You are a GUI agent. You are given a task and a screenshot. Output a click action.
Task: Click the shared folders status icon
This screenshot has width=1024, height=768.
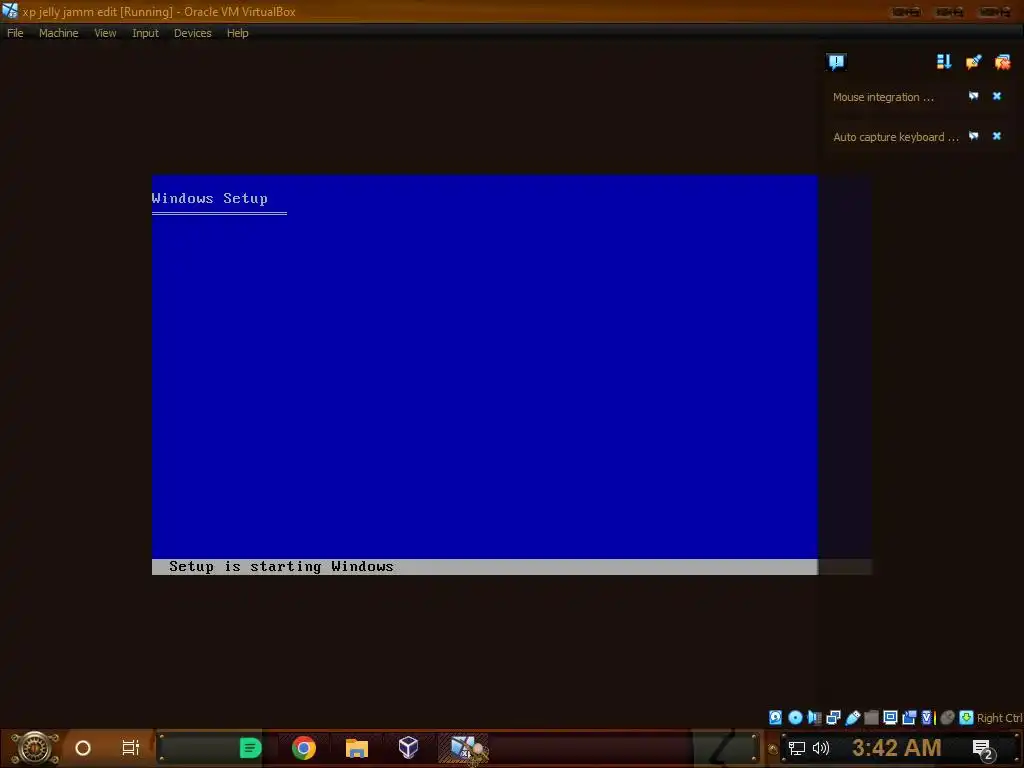coord(871,718)
